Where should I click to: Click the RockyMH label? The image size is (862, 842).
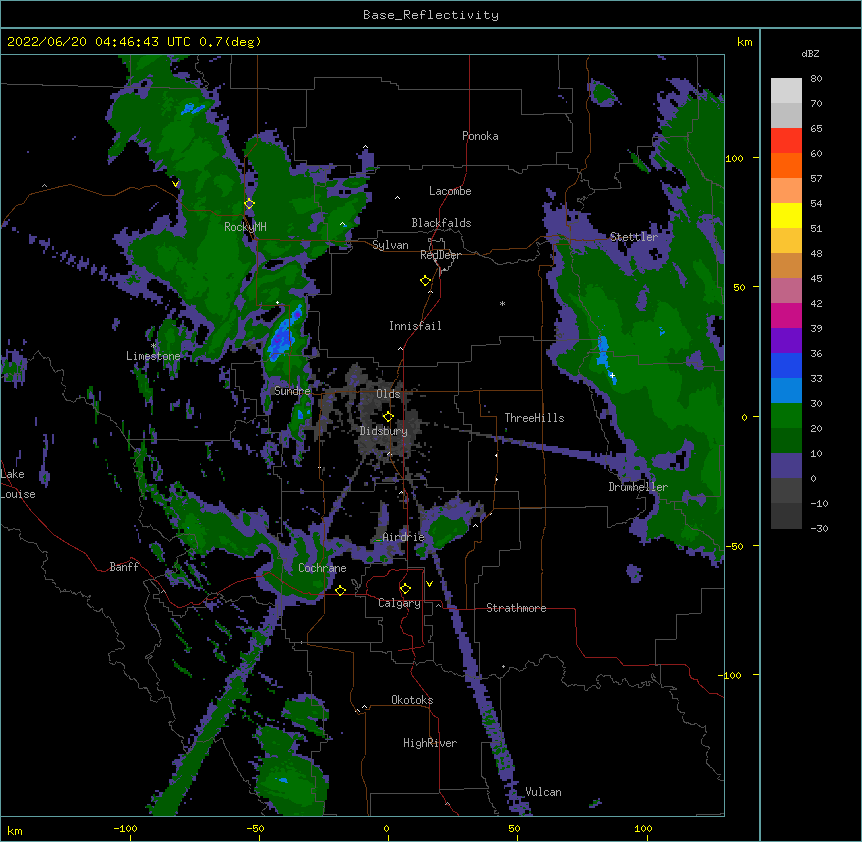[245, 227]
